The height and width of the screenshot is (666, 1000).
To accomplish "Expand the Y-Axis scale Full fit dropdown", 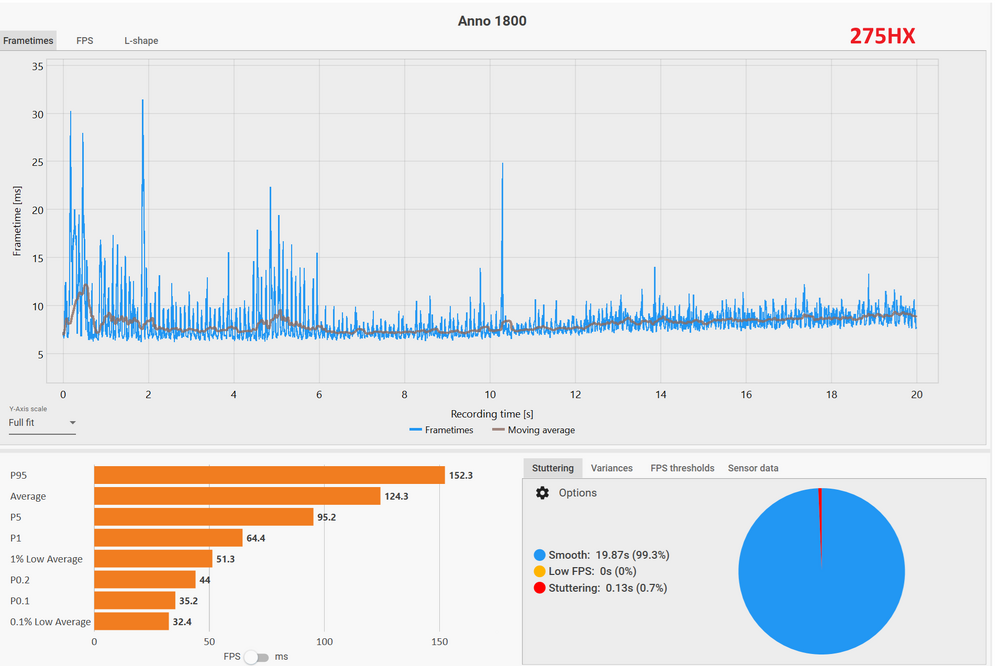I will (42, 423).
